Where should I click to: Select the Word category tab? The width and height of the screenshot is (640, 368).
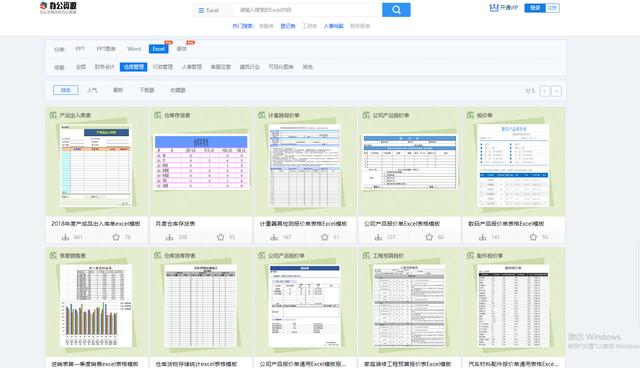[134, 49]
